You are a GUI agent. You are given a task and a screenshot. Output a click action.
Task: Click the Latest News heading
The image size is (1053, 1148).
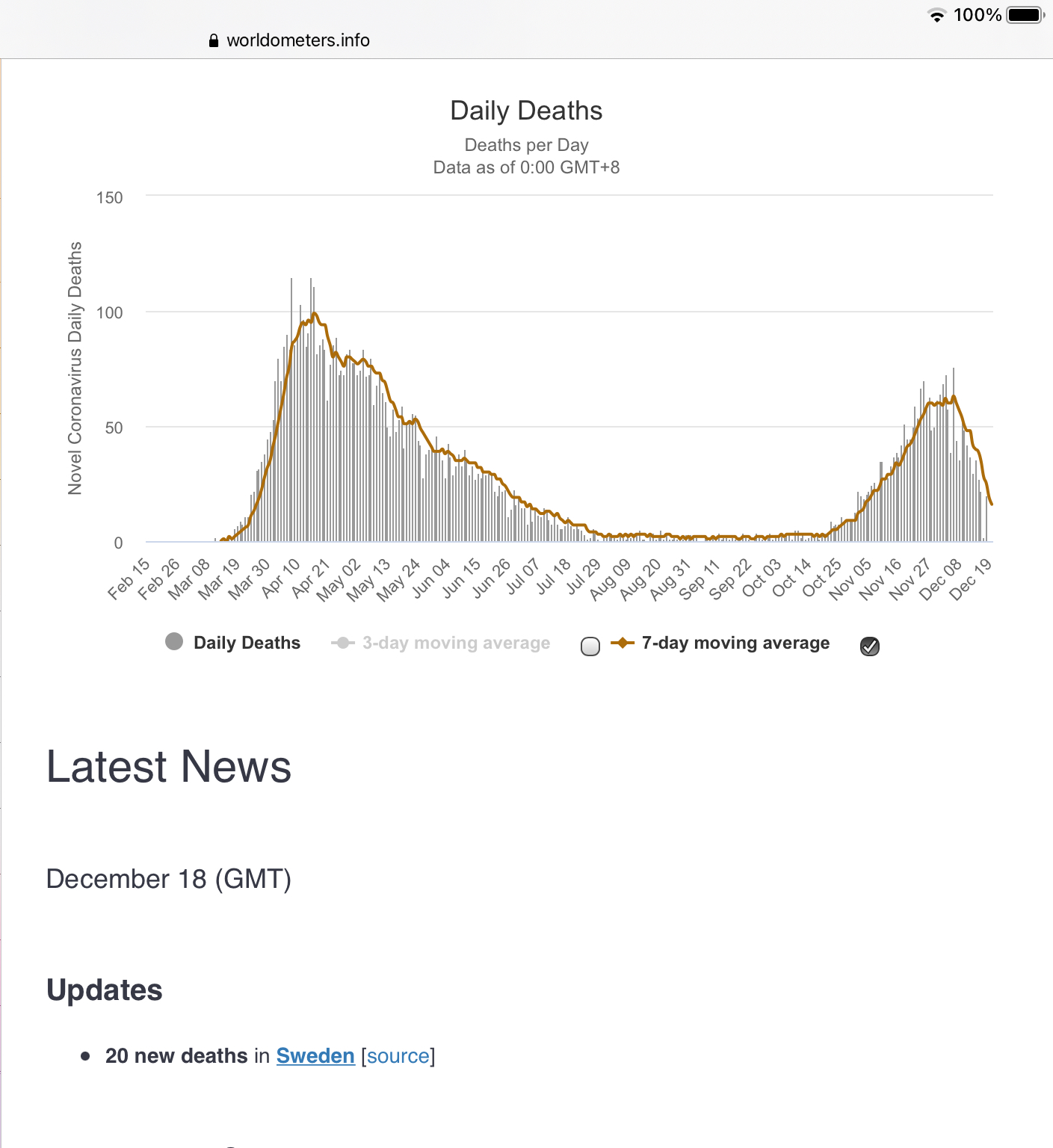coord(169,767)
